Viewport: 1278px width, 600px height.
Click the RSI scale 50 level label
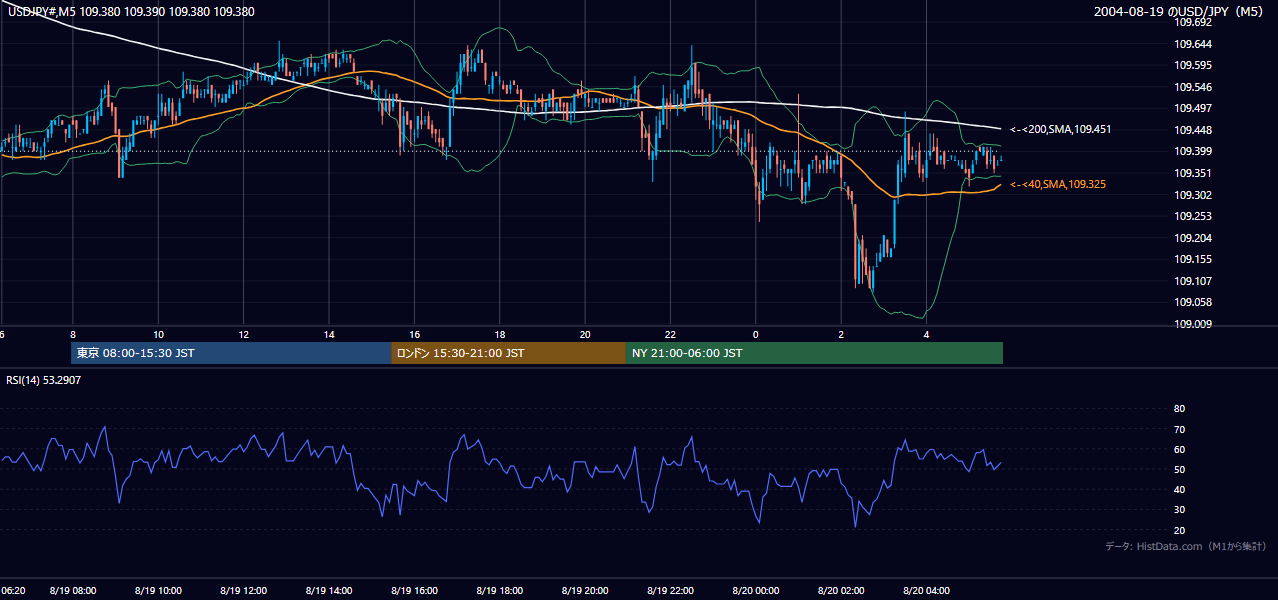click(1179, 469)
